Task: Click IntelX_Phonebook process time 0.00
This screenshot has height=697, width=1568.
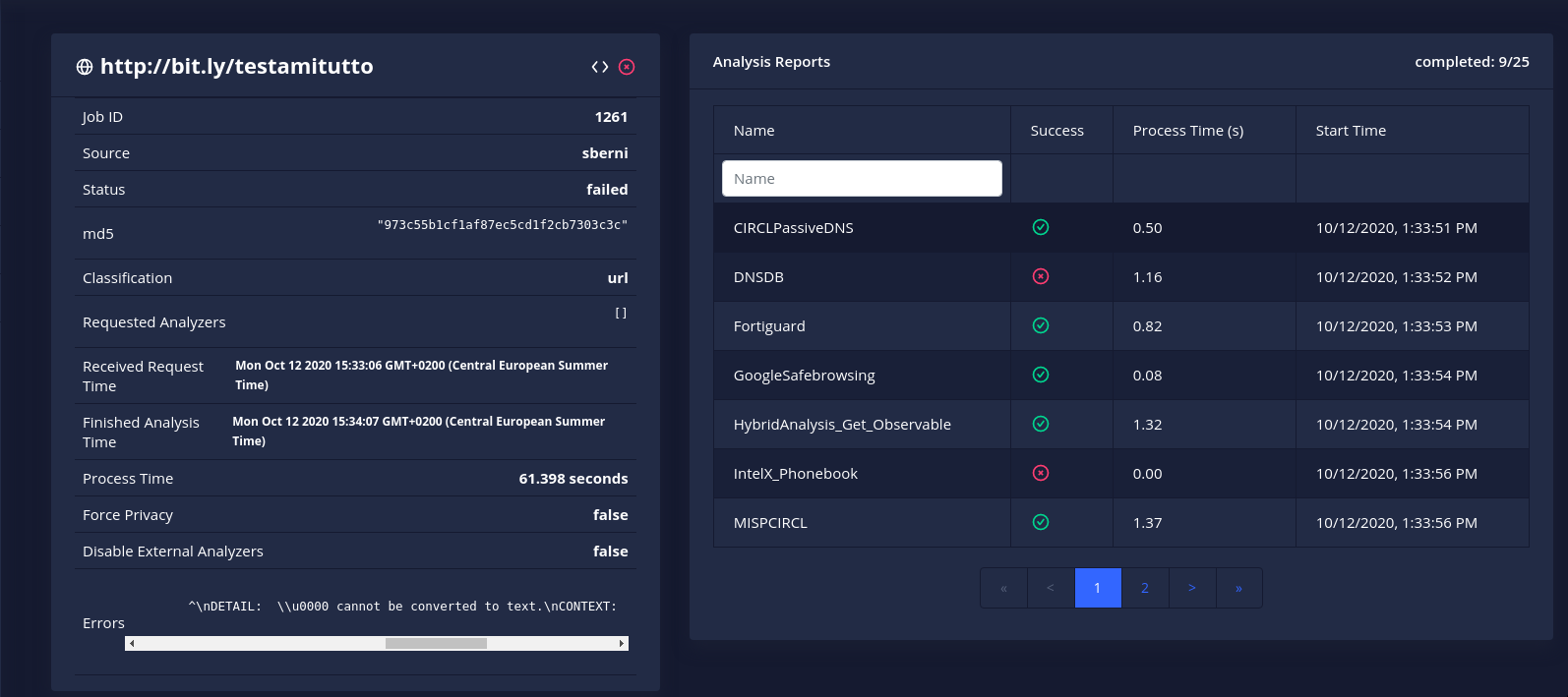Action: [x=1148, y=474]
